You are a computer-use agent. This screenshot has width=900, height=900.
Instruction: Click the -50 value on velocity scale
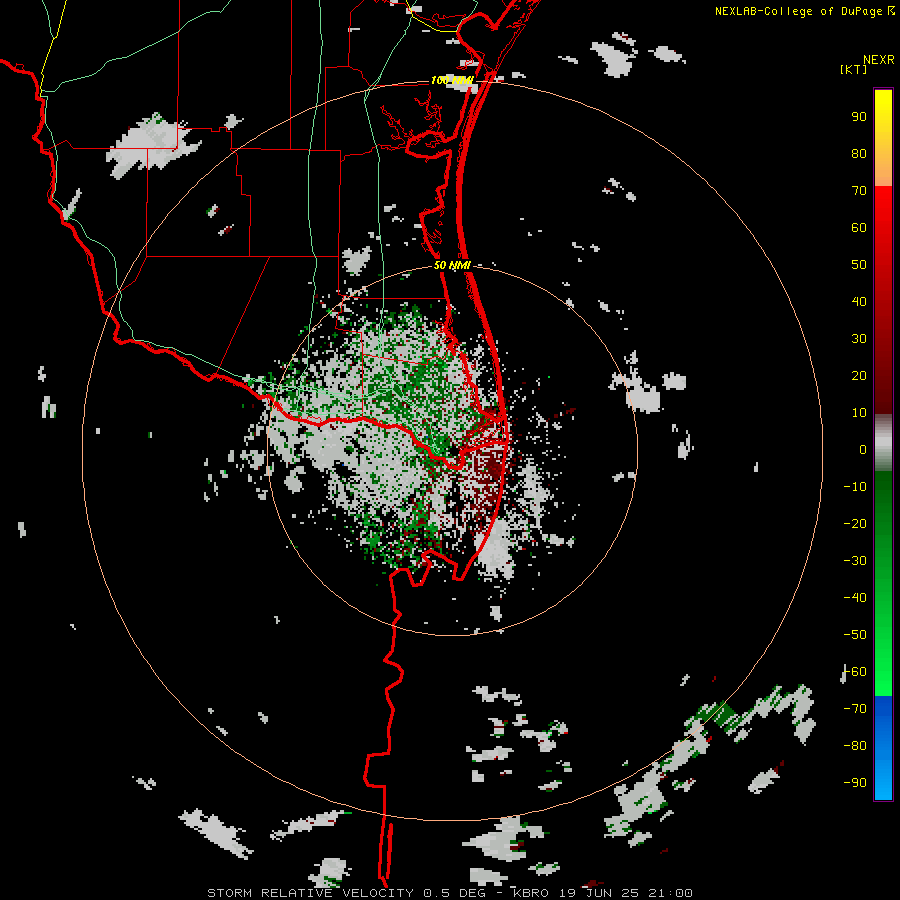[x=855, y=634]
